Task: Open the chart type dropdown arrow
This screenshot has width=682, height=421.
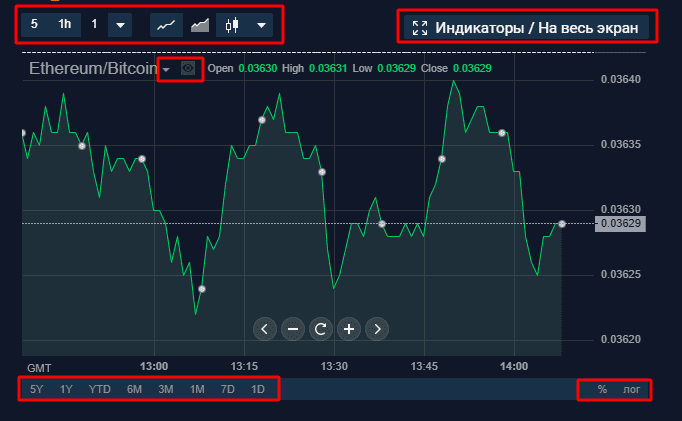Action: (261, 25)
